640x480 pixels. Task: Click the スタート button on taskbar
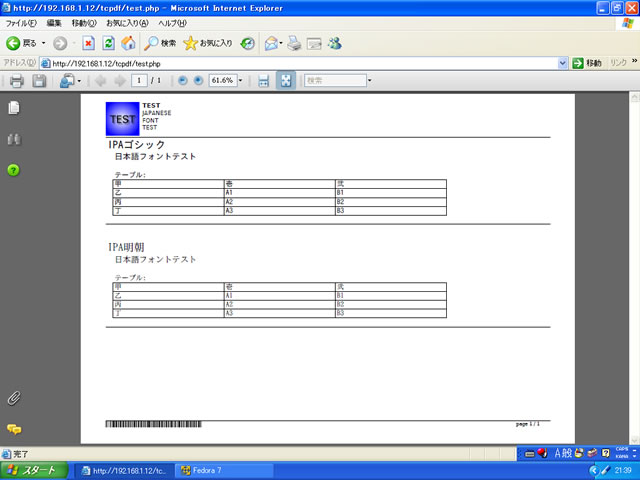tap(36, 470)
